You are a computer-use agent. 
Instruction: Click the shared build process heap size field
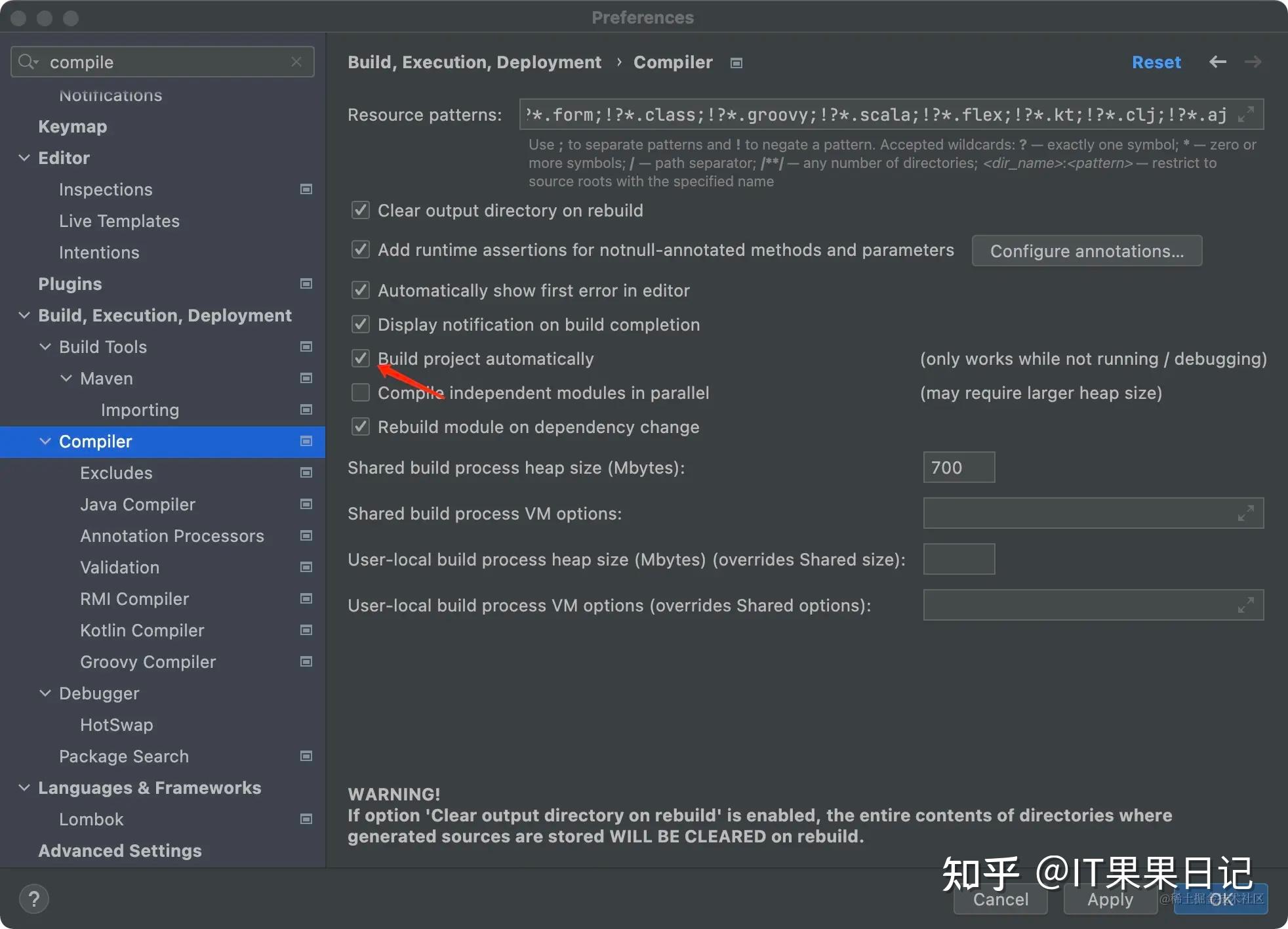point(958,467)
